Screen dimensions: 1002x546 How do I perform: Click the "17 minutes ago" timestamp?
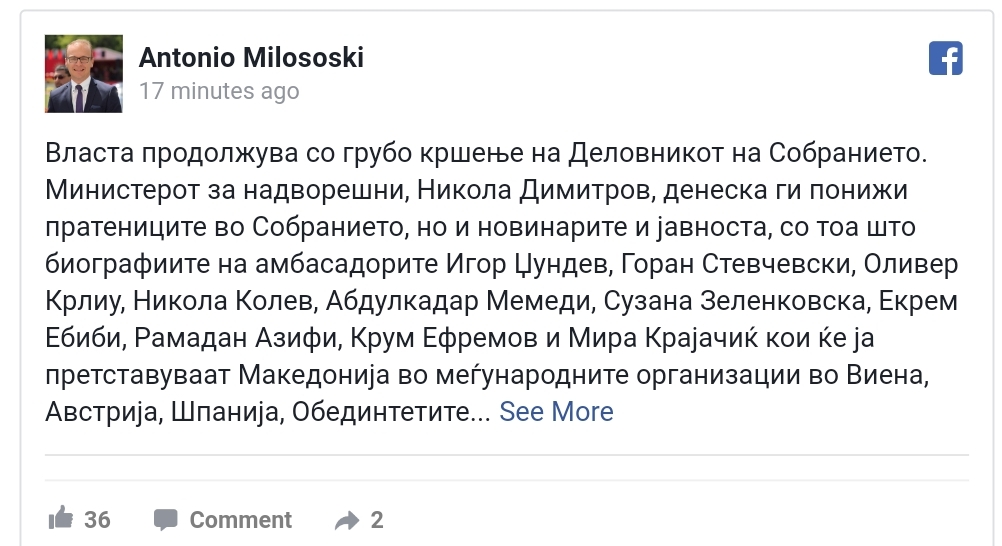click(x=219, y=91)
